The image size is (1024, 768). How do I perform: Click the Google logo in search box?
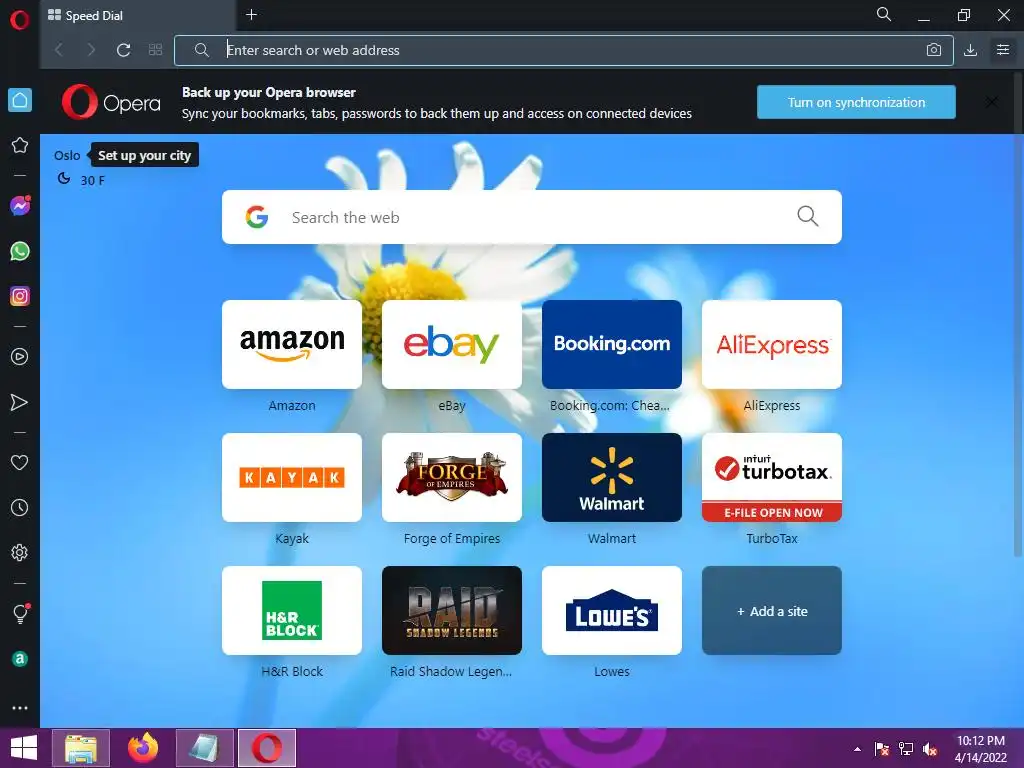coord(257,217)
